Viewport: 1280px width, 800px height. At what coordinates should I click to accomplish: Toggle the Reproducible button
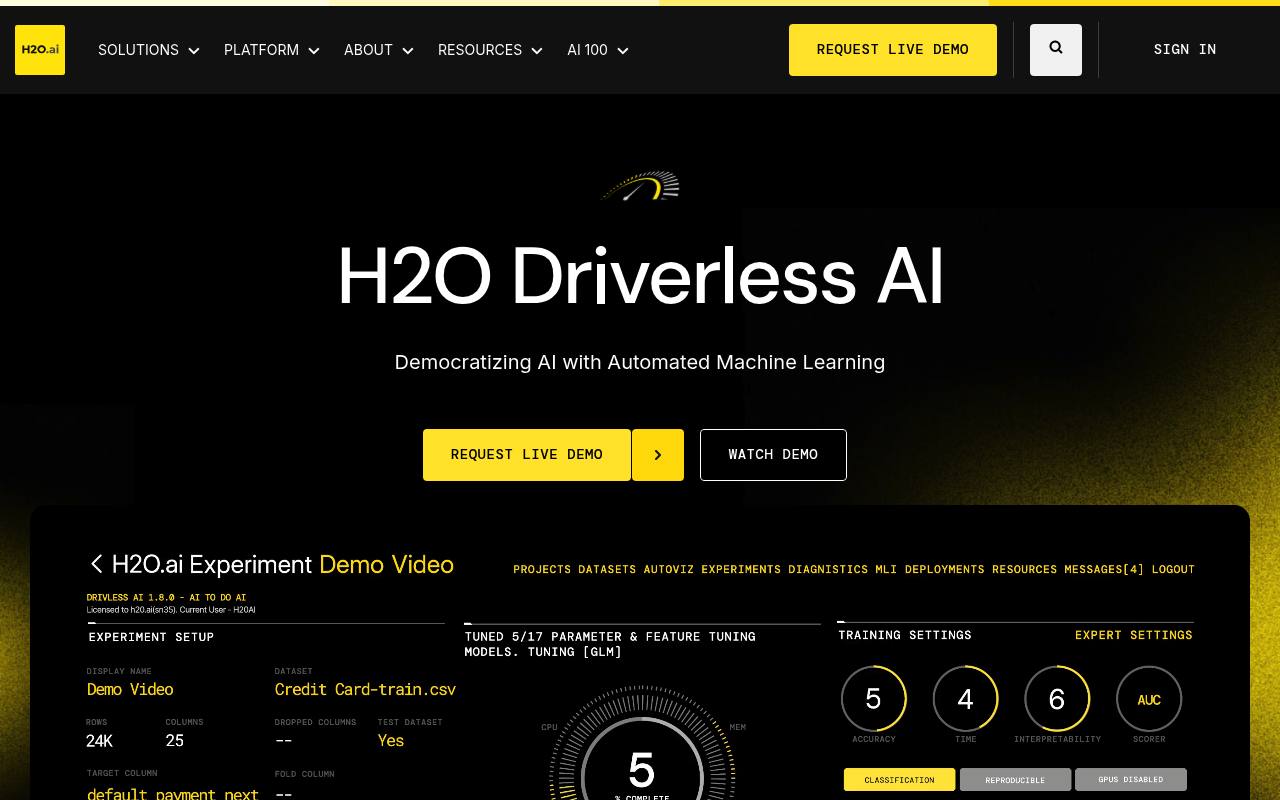click(1015, 780)
